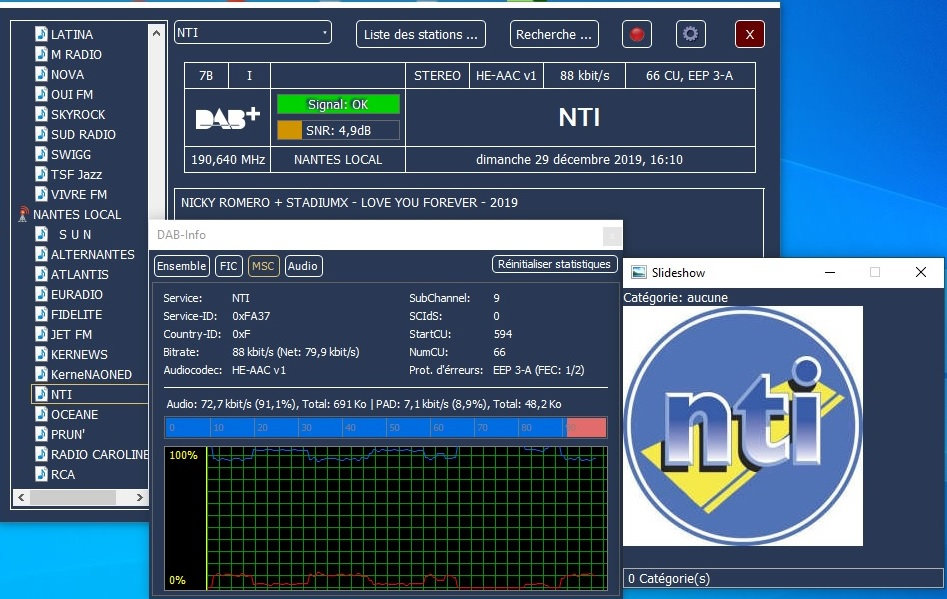Viewport: 947px width, 599px height.
Task: Open the Liste des stations dialog
Action: click(x=420, y=34)
